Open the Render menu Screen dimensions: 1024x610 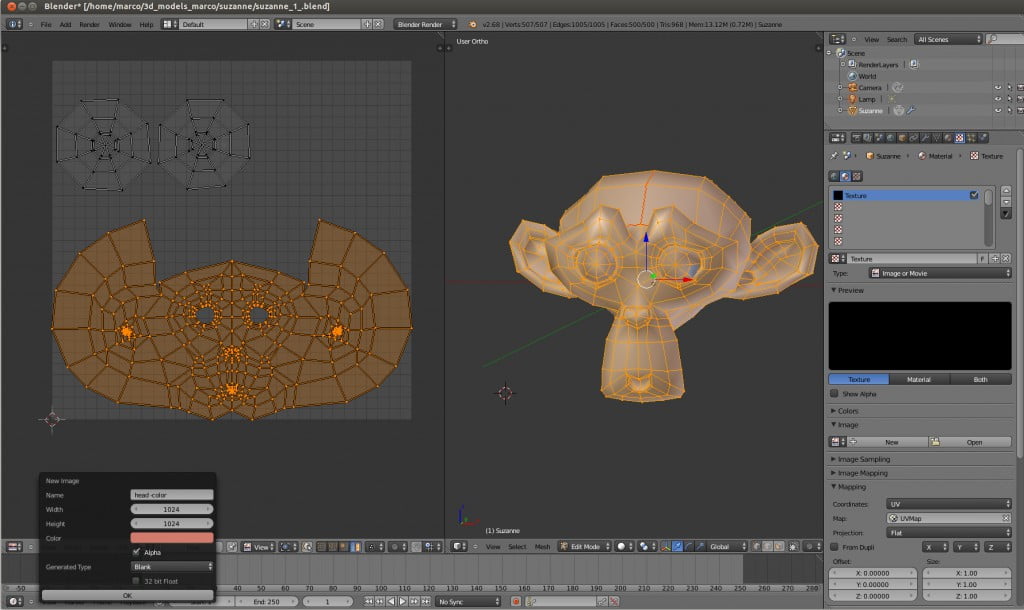click(89, 24)
